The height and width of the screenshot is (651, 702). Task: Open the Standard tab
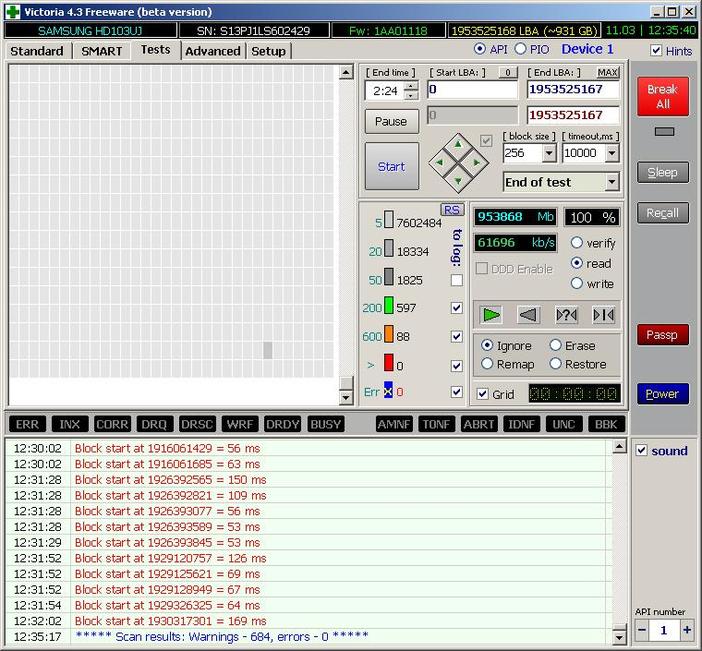(x=37, y=51)
